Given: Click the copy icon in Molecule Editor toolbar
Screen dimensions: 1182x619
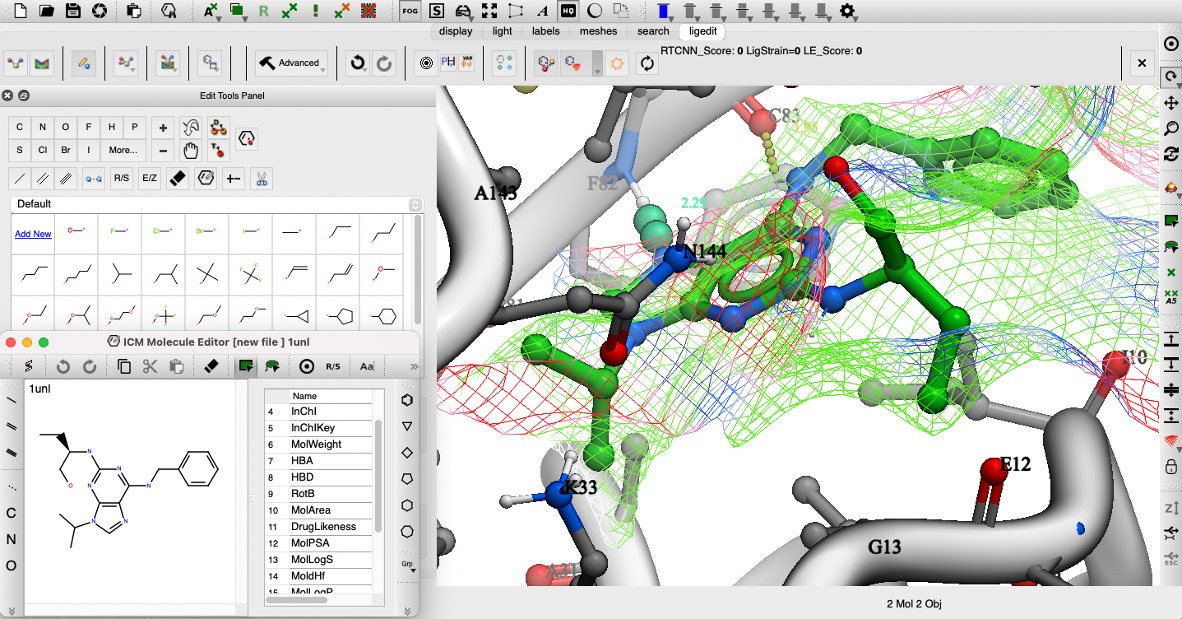Looking at the screenshot, I should point(124,366).
